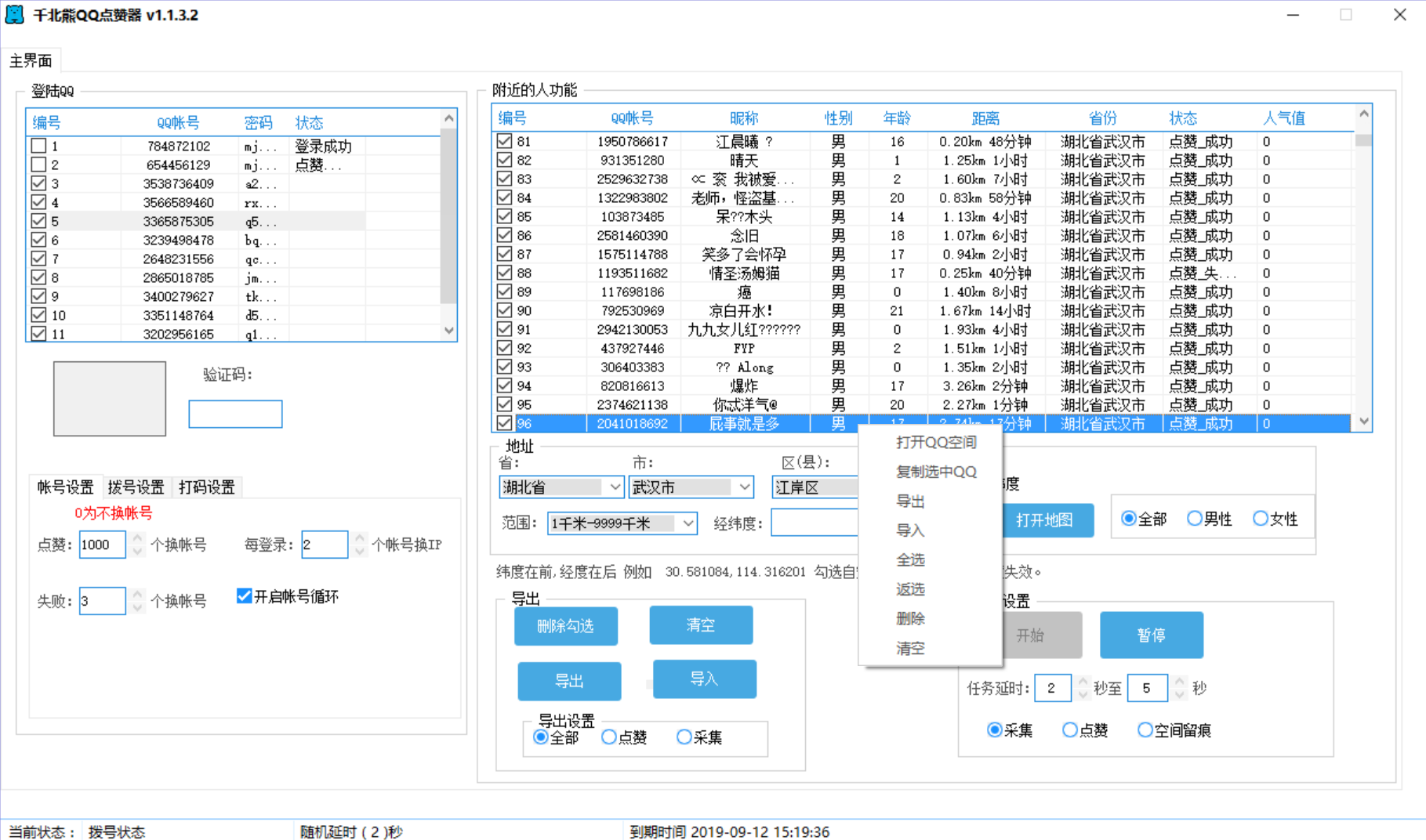This screenshot has width=1426, height=840.
Task: Open the 主界面 main tab
Action: tap(31, 60)
